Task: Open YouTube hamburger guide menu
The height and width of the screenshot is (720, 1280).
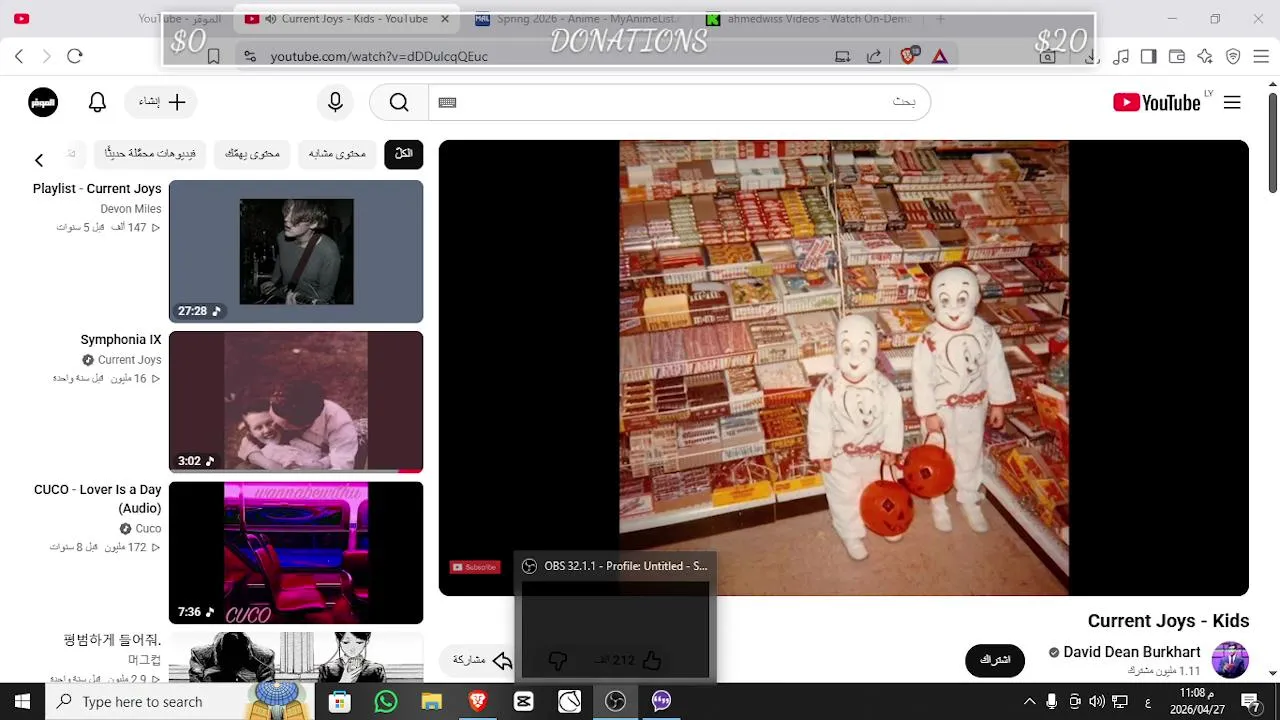Action: (1232, 102)
